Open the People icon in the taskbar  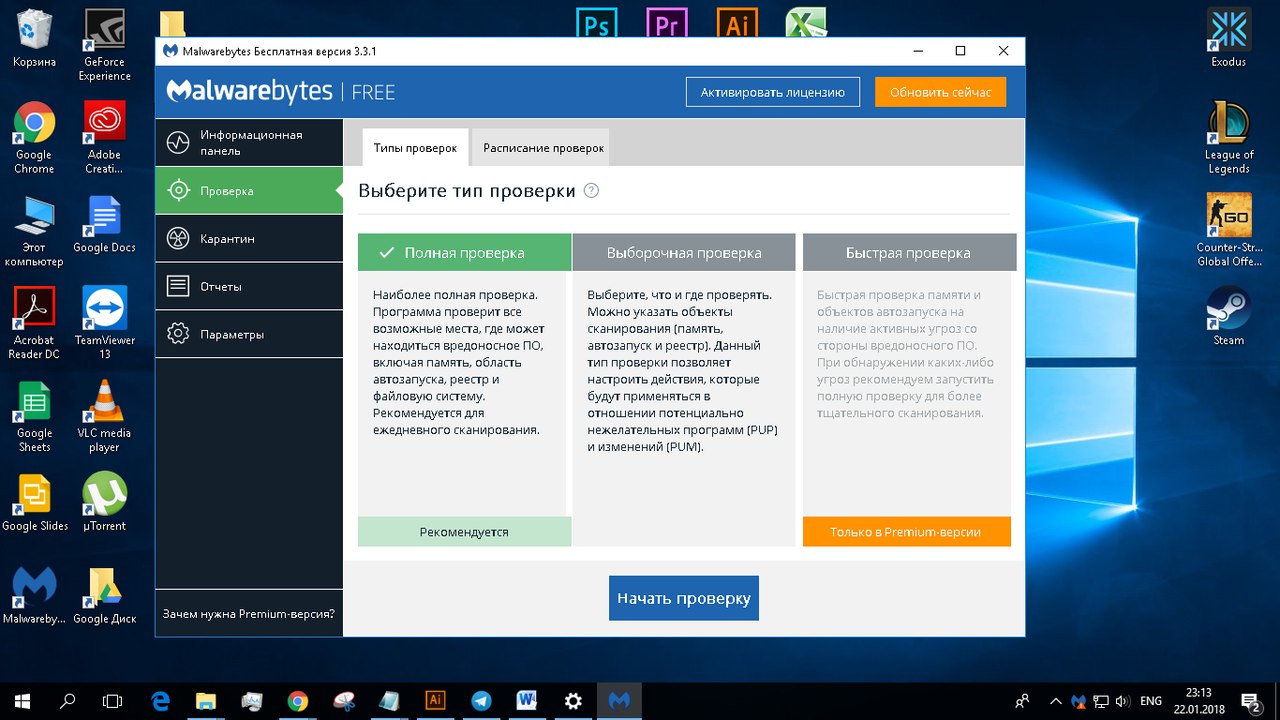pos(1022,701)
